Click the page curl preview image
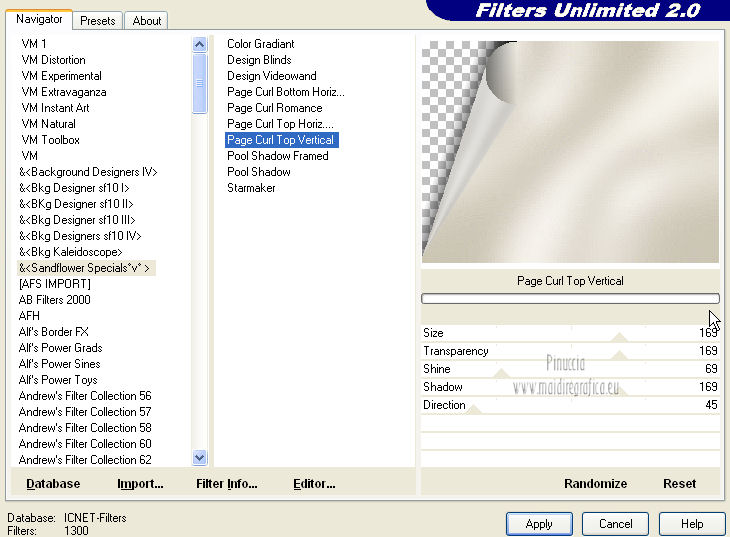The width and height of the screenshot is (730, 537). [x=570, y=152]
